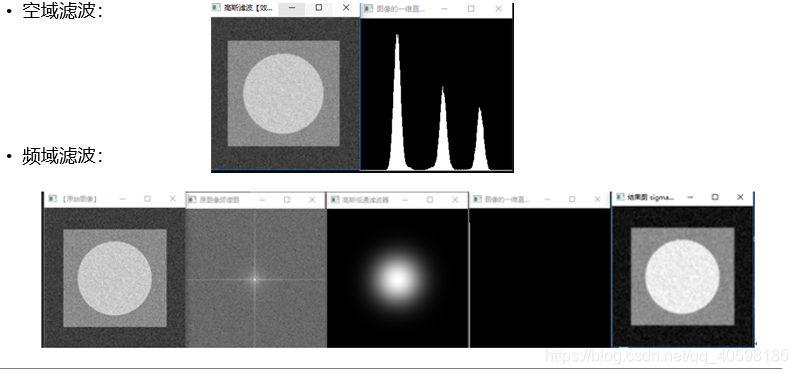
Task: Minimize the 结果图 sigma window
Action: [x=690, y=197]
